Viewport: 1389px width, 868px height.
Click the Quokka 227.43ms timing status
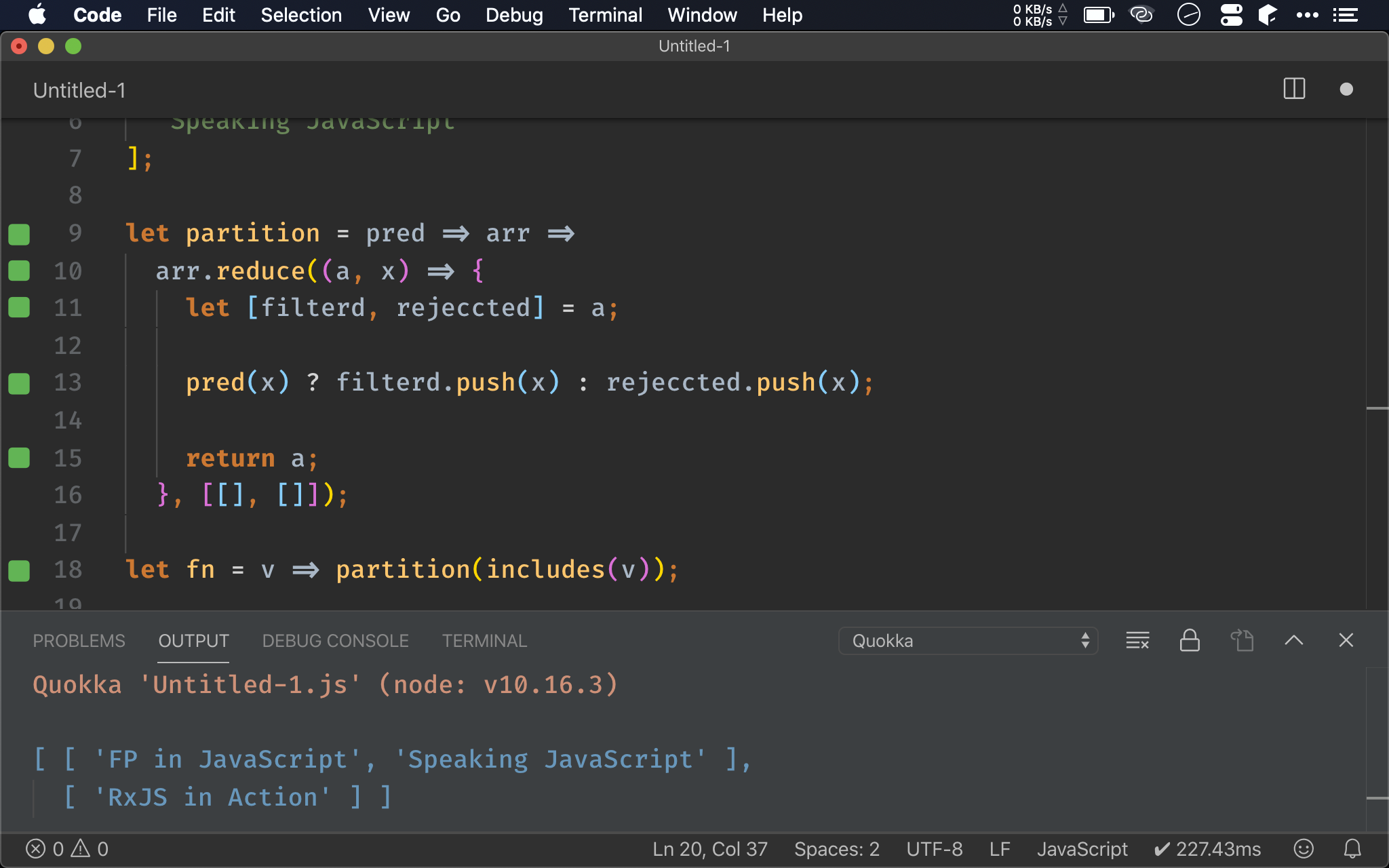pos(1207,849)
